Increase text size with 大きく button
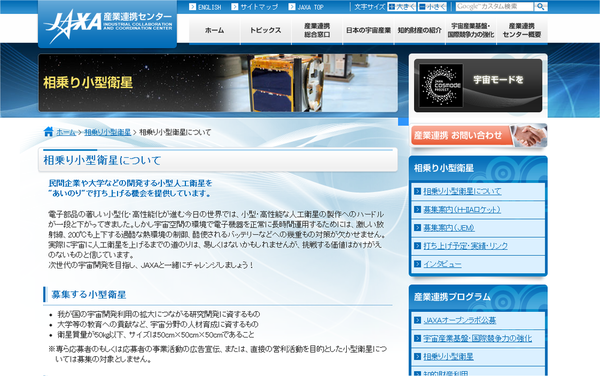The width and height of the screenshot is (600, 376). (x=401, y=7)
